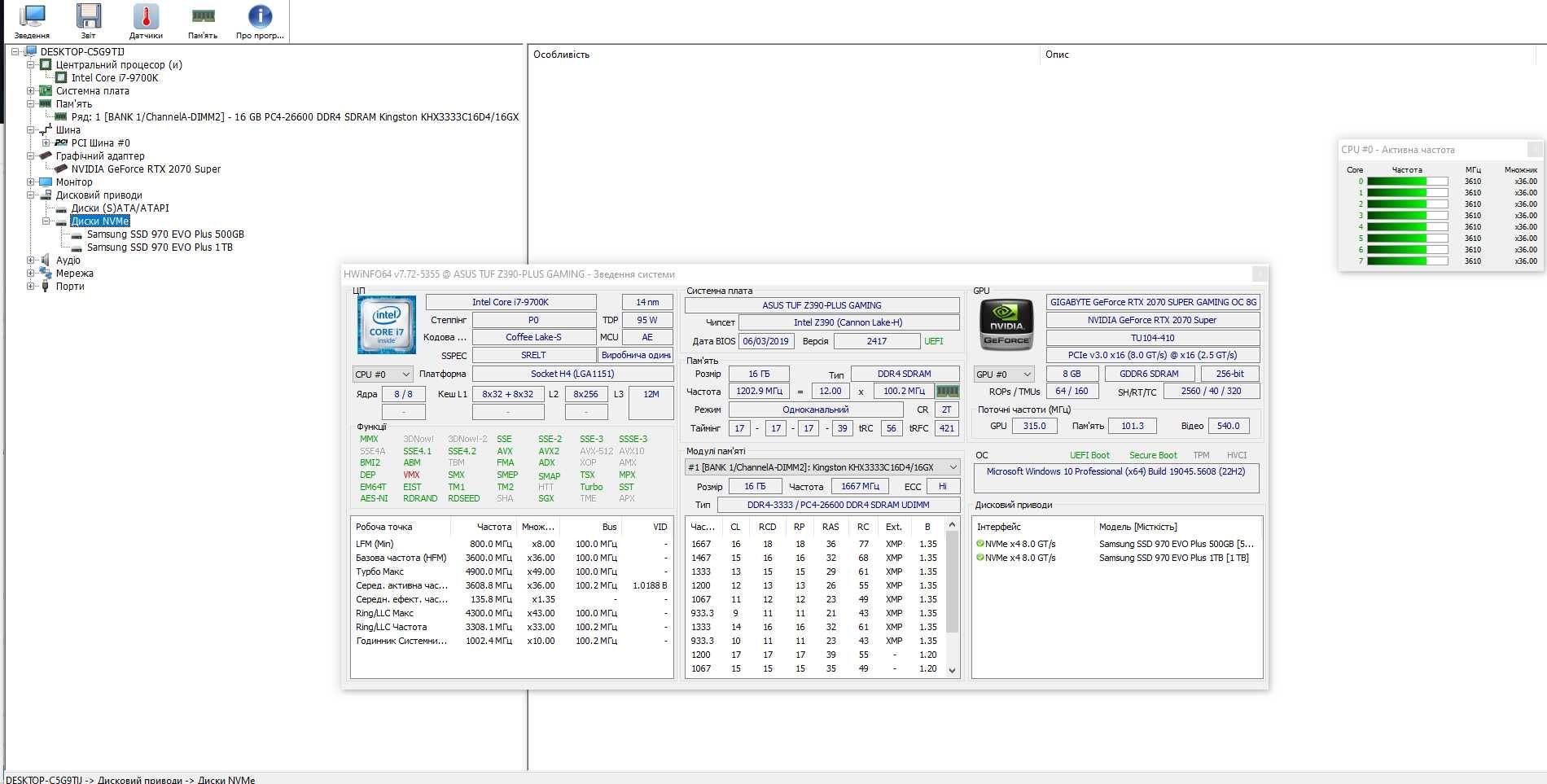Click the plug icon beside Порти
The width and height of the screenshot is (1547, 784).
coord(46,286)
